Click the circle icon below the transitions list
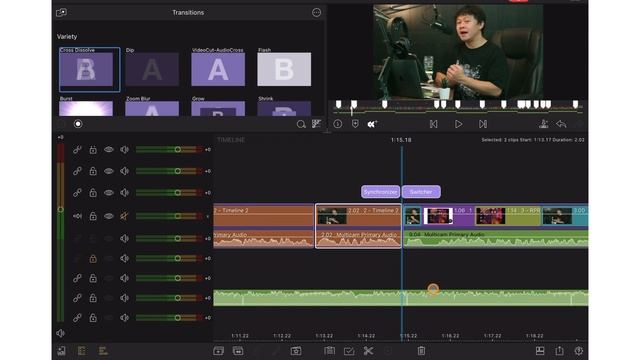The height and width of the screenshot is (360, 640). pos(78,124)
